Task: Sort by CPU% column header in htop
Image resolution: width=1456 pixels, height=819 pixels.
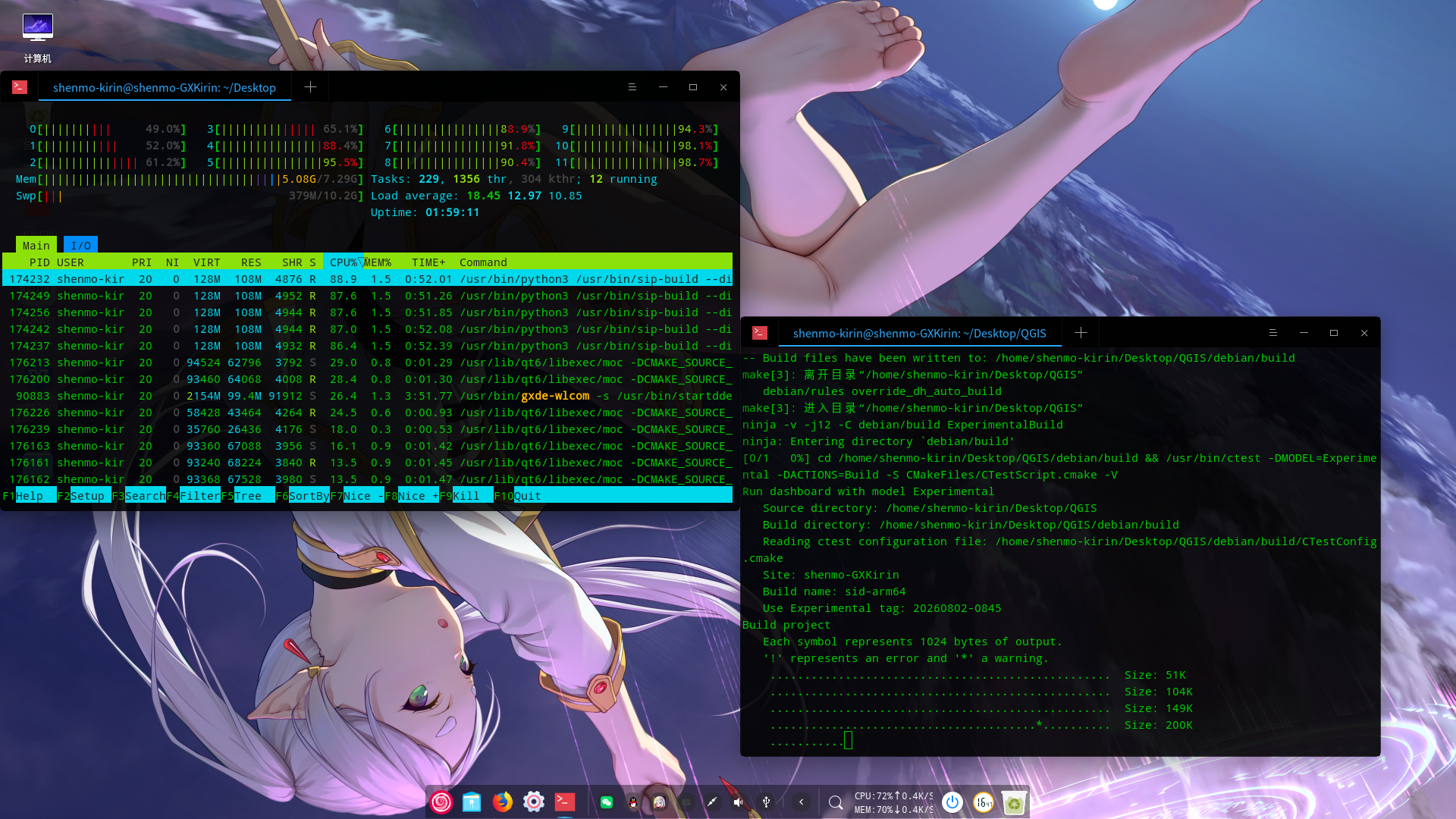Action: click(x=343, y=262)
